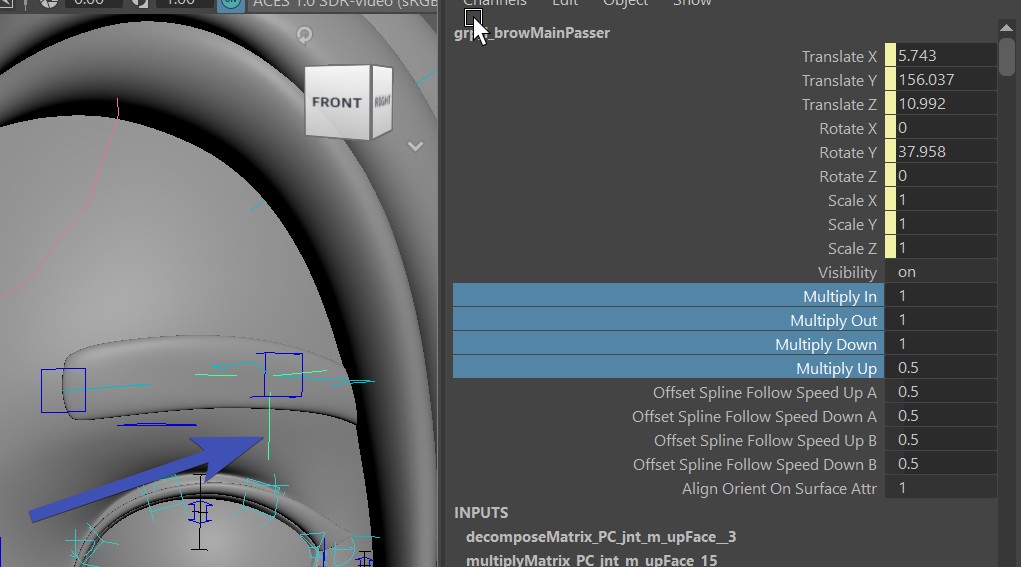Select the highlighted Multiply Out channel
Screen dimensions: 1021x567
click(x=668, y=319)
